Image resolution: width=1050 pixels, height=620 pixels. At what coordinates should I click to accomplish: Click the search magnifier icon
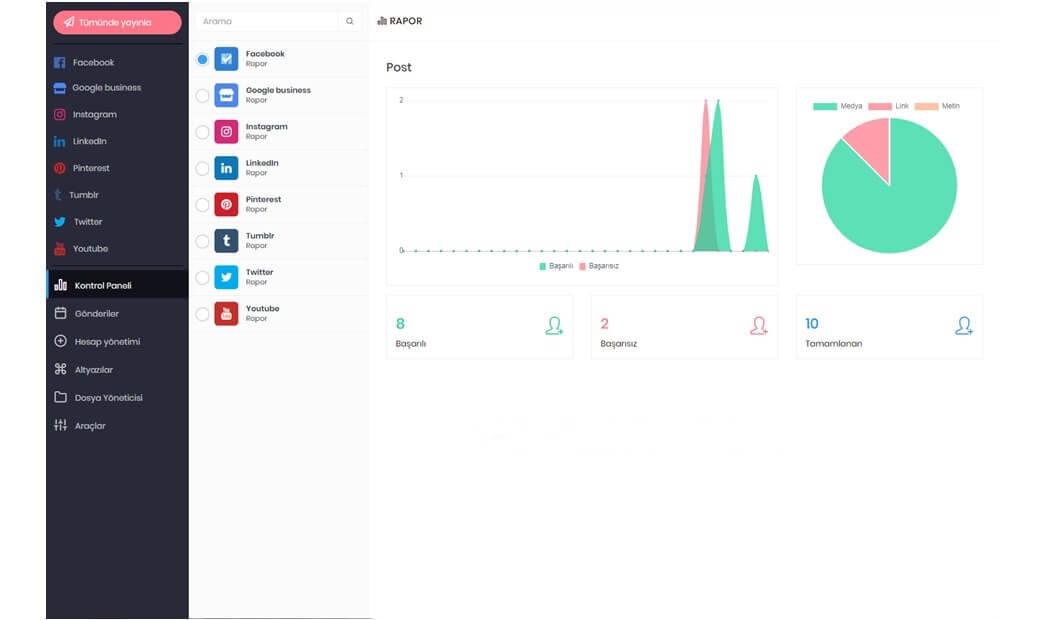tap(350, 21)
